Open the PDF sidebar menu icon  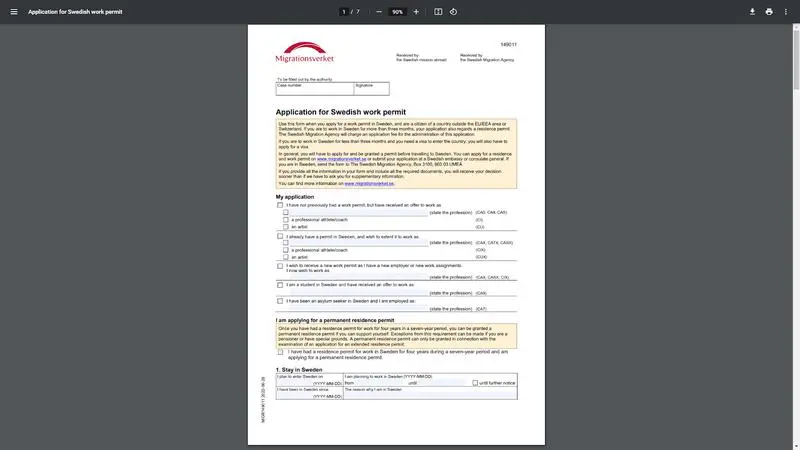(13, 12)
